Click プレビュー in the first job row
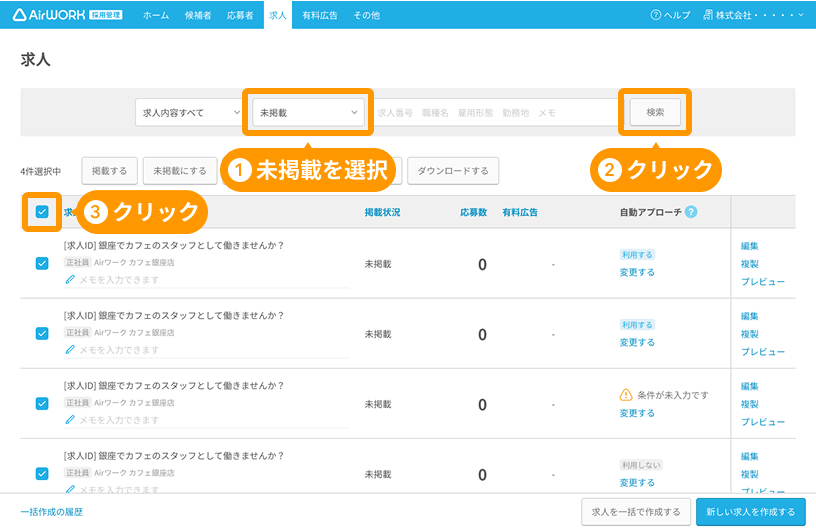Viewport: 816px width, 531px height. pyautogui.click(x=763, y=282)
